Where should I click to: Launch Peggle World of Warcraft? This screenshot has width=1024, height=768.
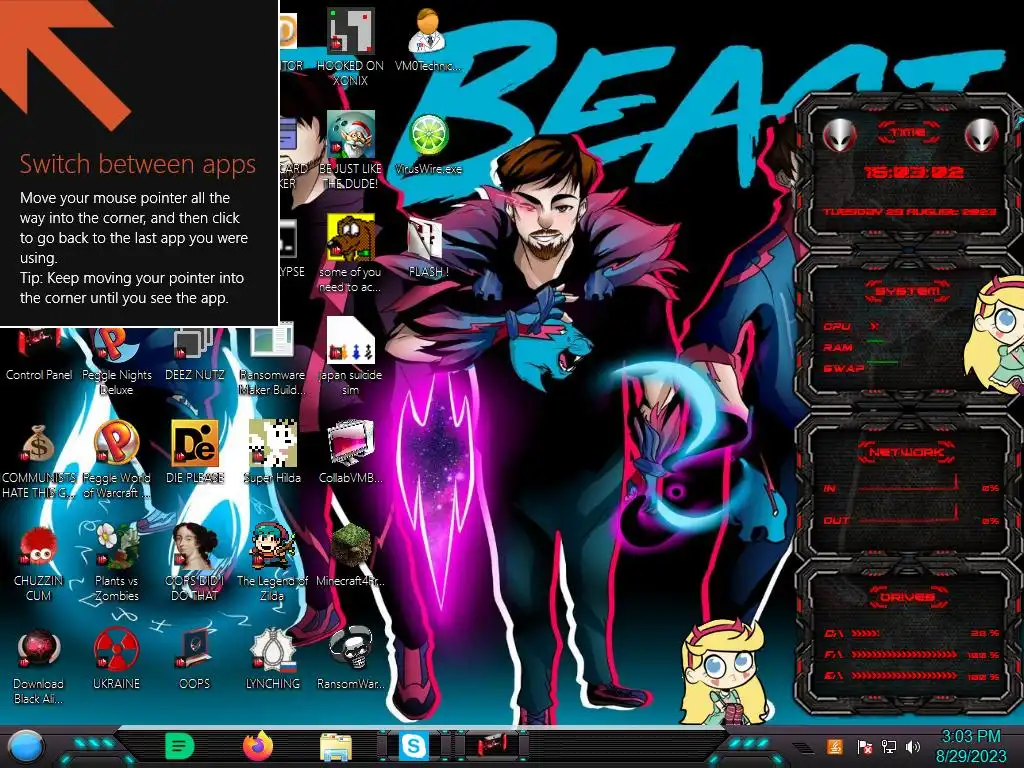[x=116, y=460]
